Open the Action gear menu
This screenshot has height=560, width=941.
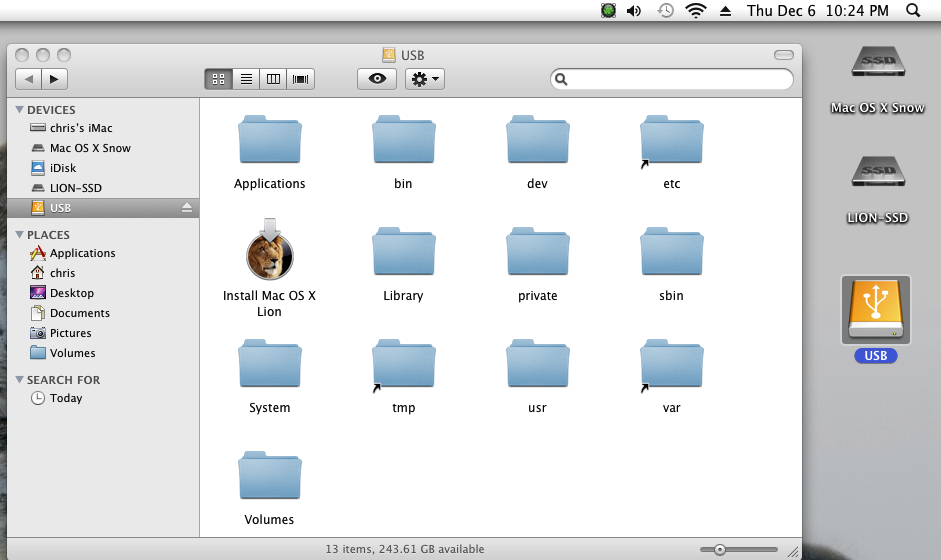click(x=425, y=79)
